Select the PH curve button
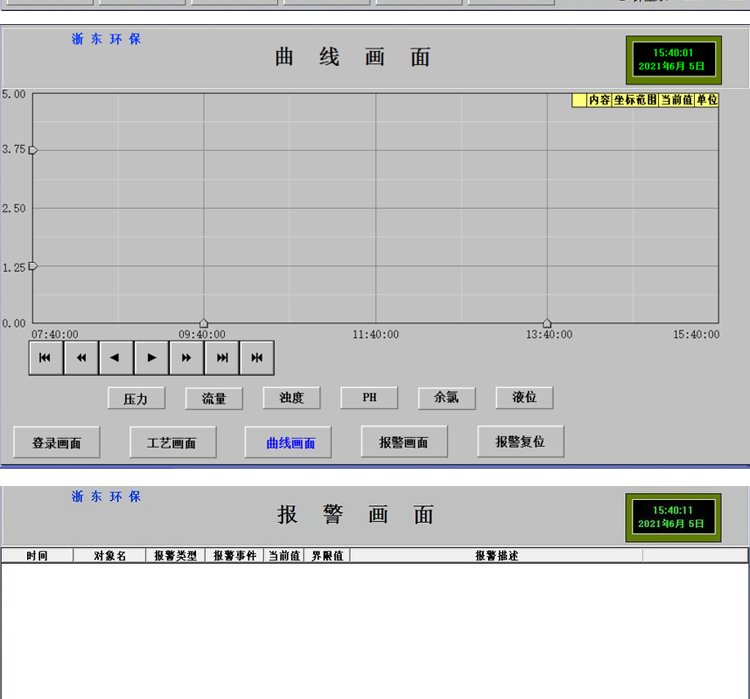The height and width of the screenshot is (699, 750). (370, 397)
